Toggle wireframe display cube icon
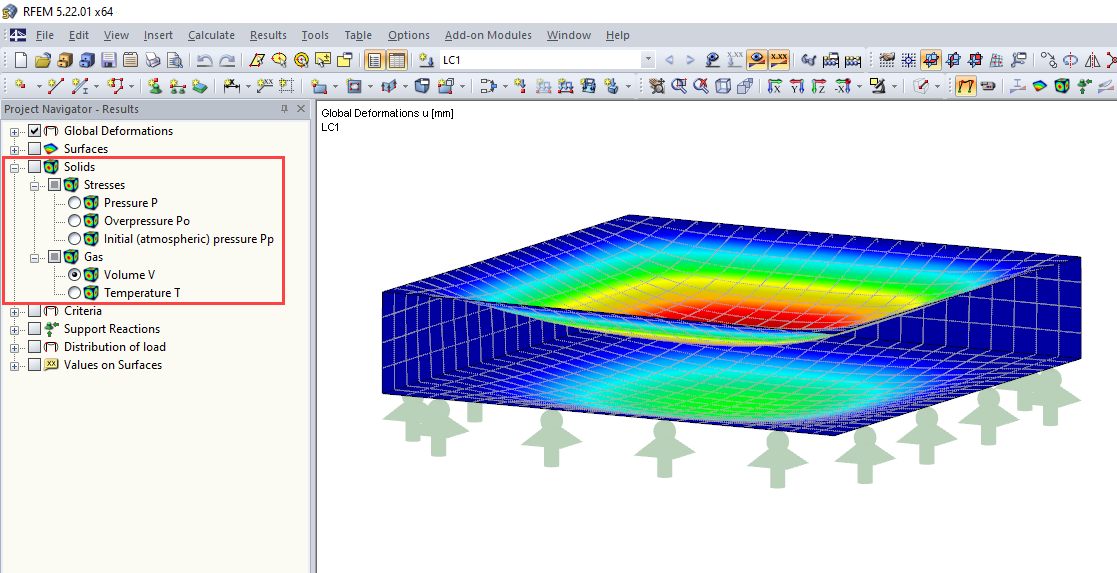The width and height of the screenshot is (1117, 573). (x=723, y=86)
